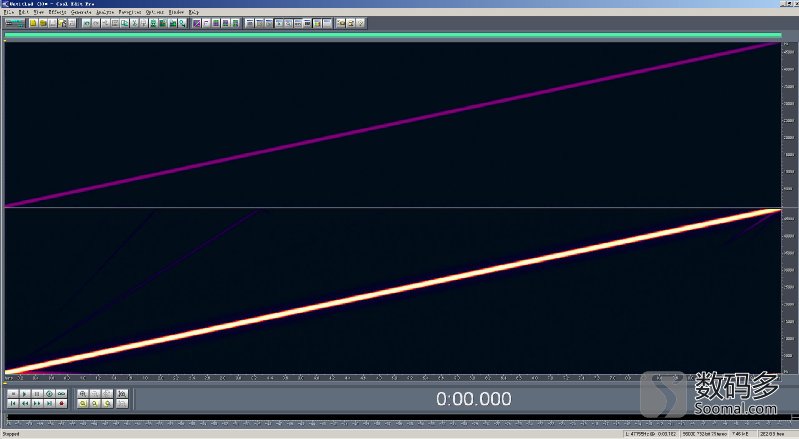Click the 'Stopped' status text
Image resolution: width=799 pixels, height=439 pixels.
click(x=11, y=434)
